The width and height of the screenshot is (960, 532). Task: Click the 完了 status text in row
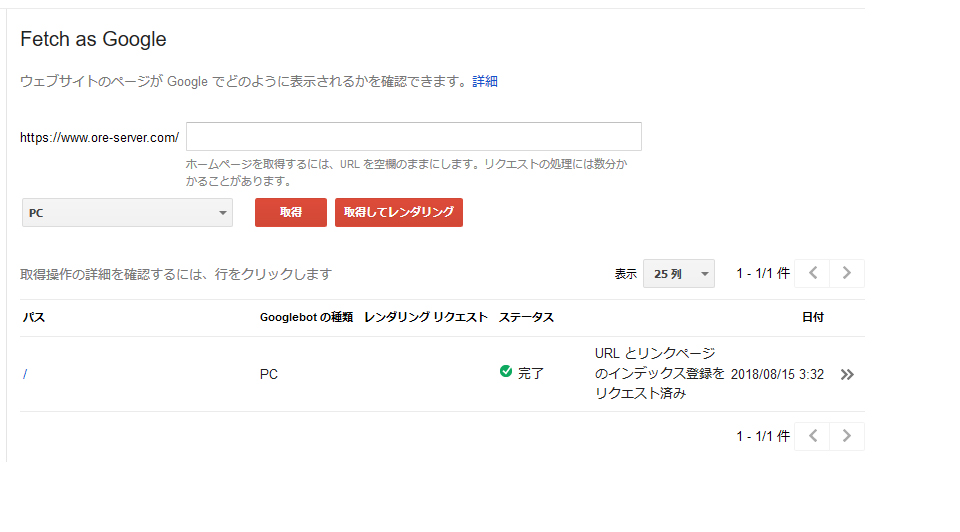pyautogui.click(x=531, y=373)
